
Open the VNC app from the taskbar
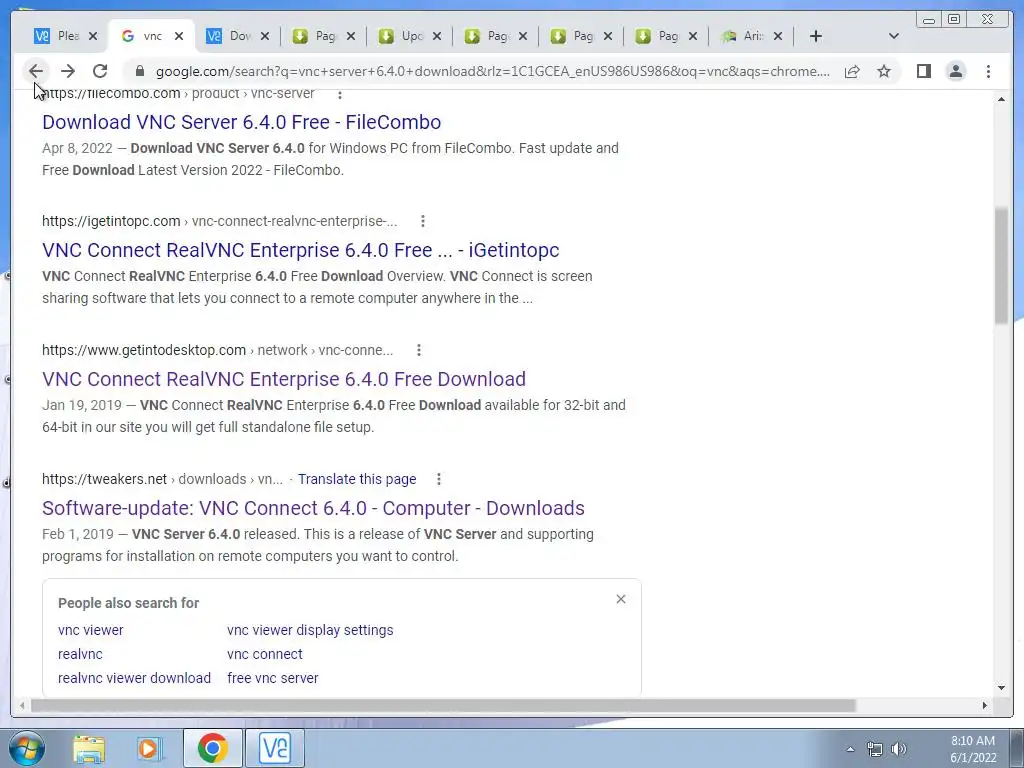click(x=275, y=748)
